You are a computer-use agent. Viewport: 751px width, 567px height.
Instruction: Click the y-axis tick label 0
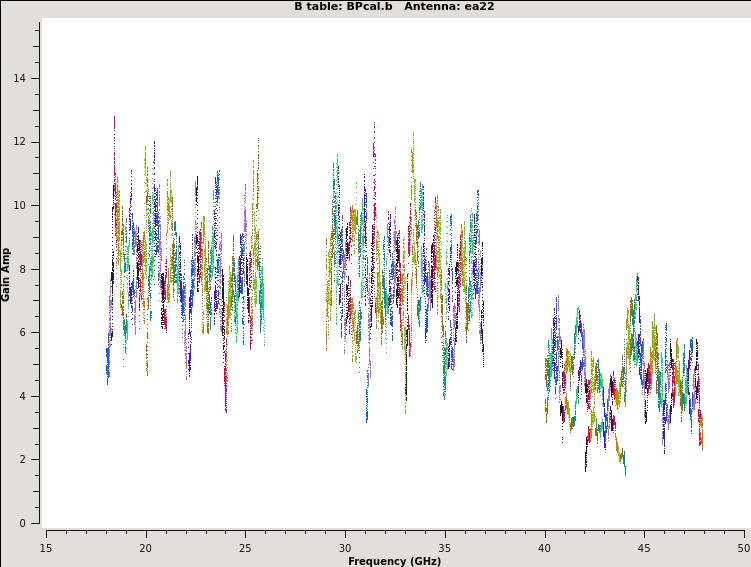pos(23,523)
